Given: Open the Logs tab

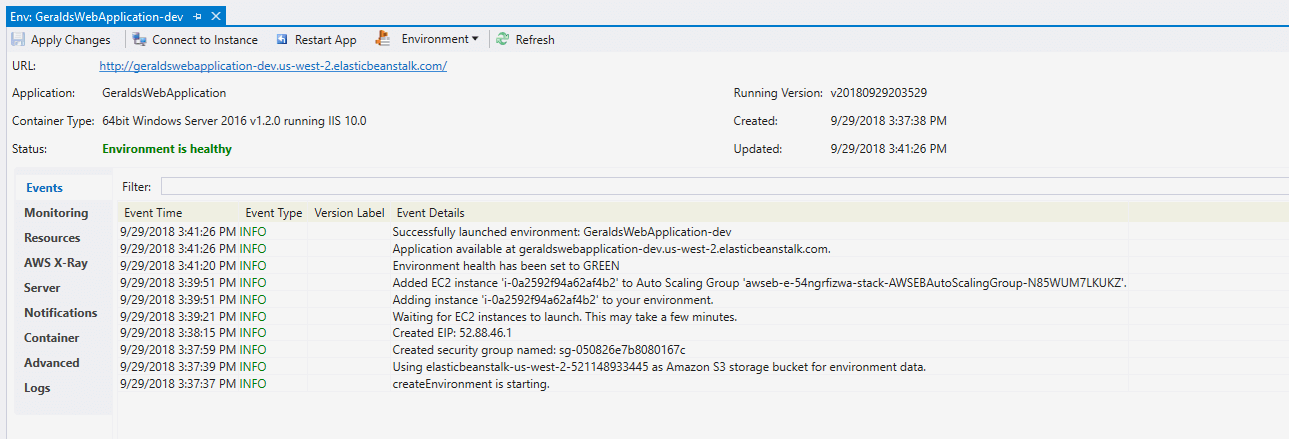Looking at the screenshot, I should point(37,388).
